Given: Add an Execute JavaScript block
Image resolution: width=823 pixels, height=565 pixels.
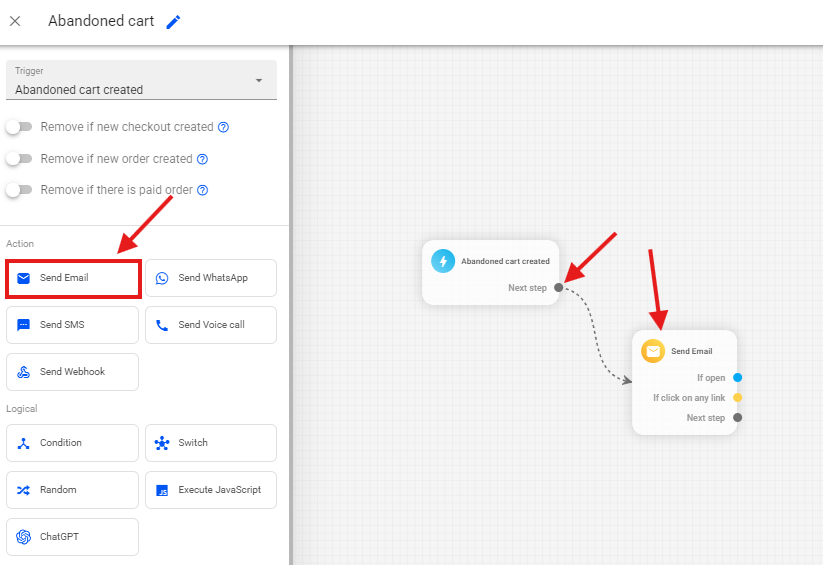Looking at the screenshot, I should click(x=211, y=490).
